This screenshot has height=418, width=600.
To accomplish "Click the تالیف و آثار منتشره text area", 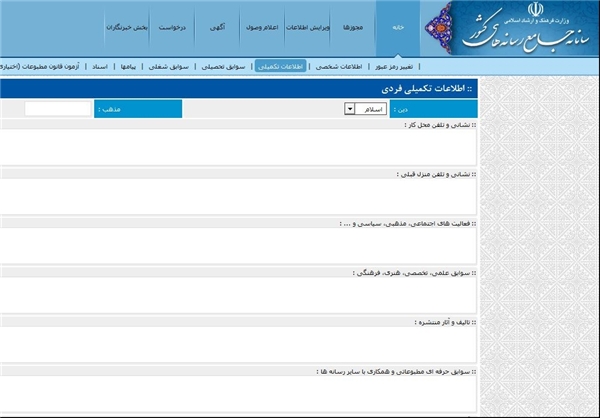I will [x=238, y=345].
